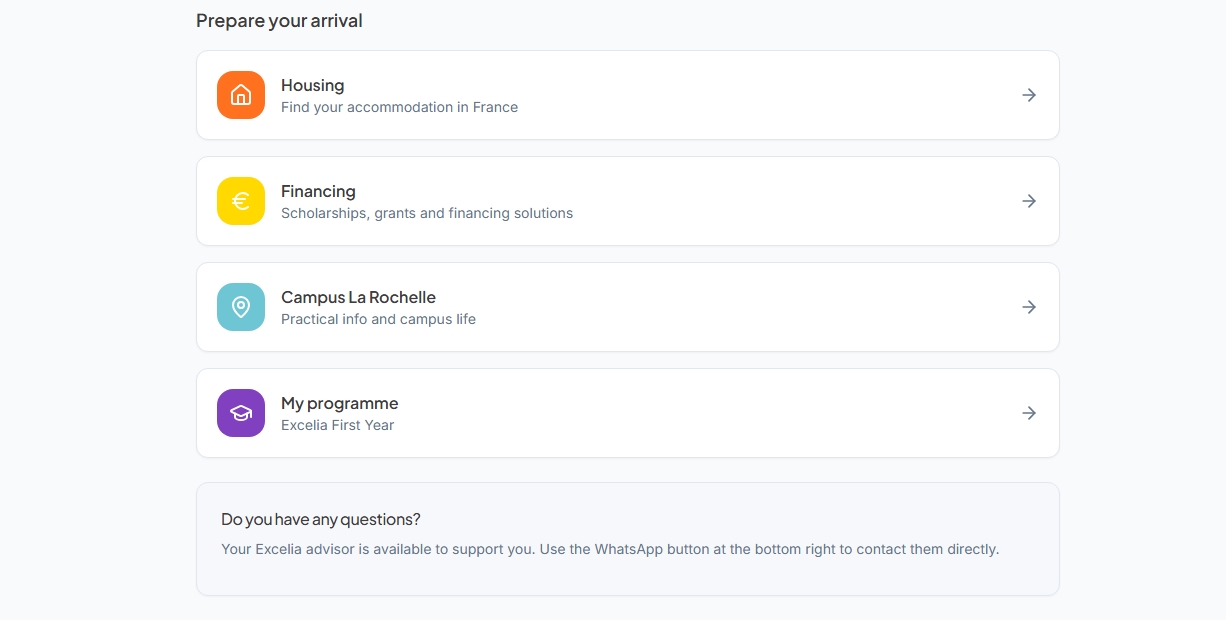Click the 'Do you have any questions?' heading

click(x=320, y=520)
